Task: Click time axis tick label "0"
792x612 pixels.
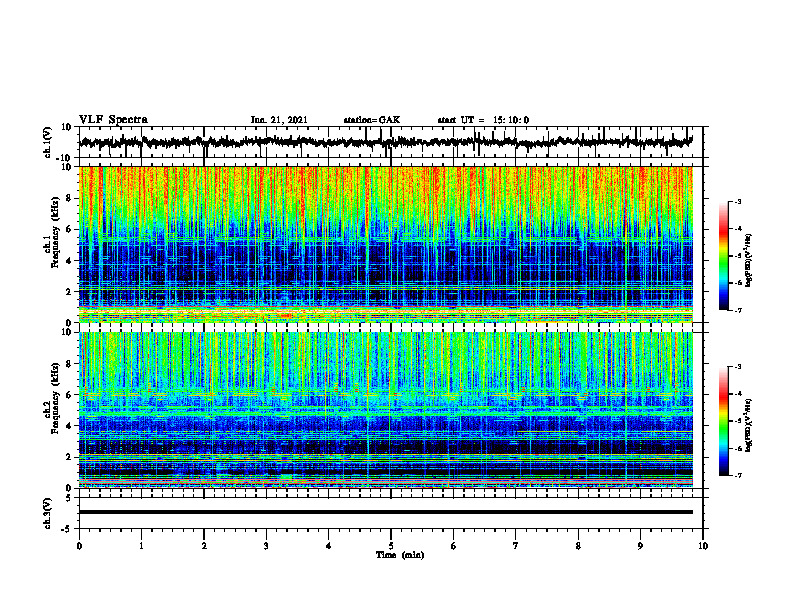Action: (79, 546)
